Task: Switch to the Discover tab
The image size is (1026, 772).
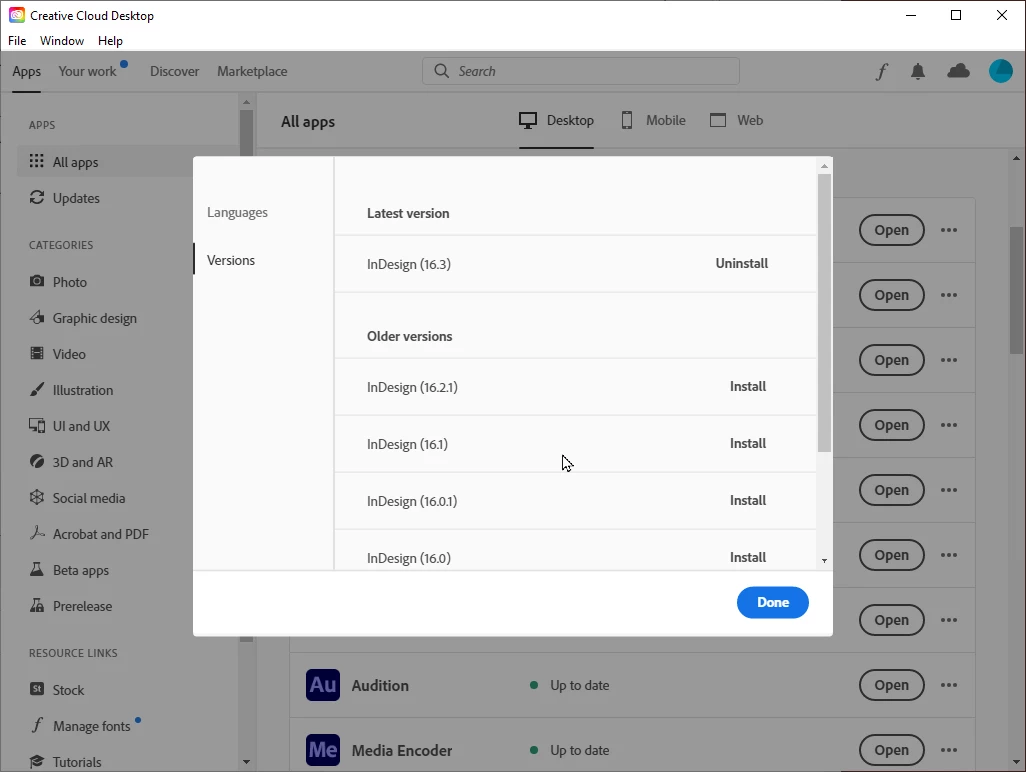Action: coord(174,71)
